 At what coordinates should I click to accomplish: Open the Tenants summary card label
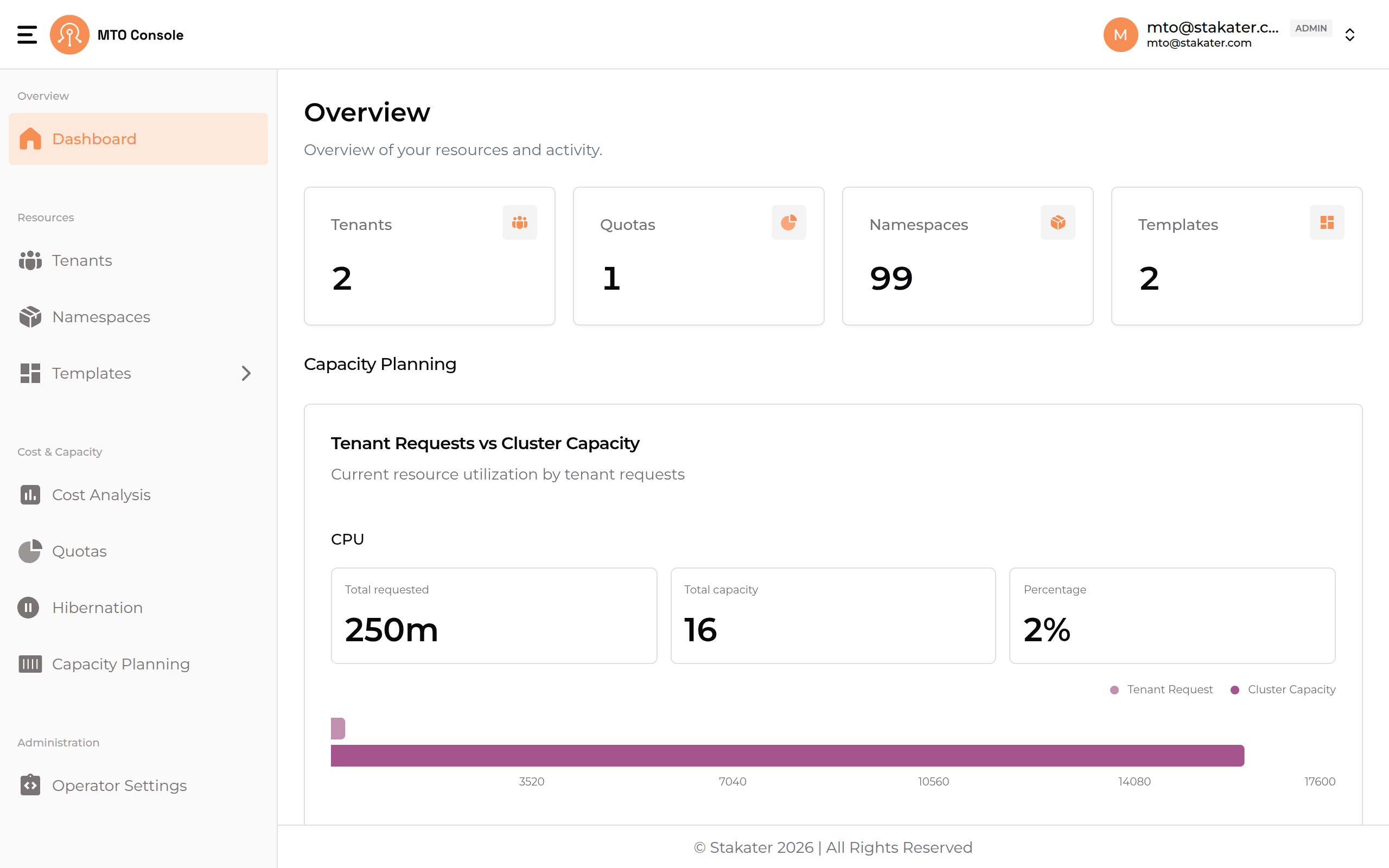coord(361,225)
